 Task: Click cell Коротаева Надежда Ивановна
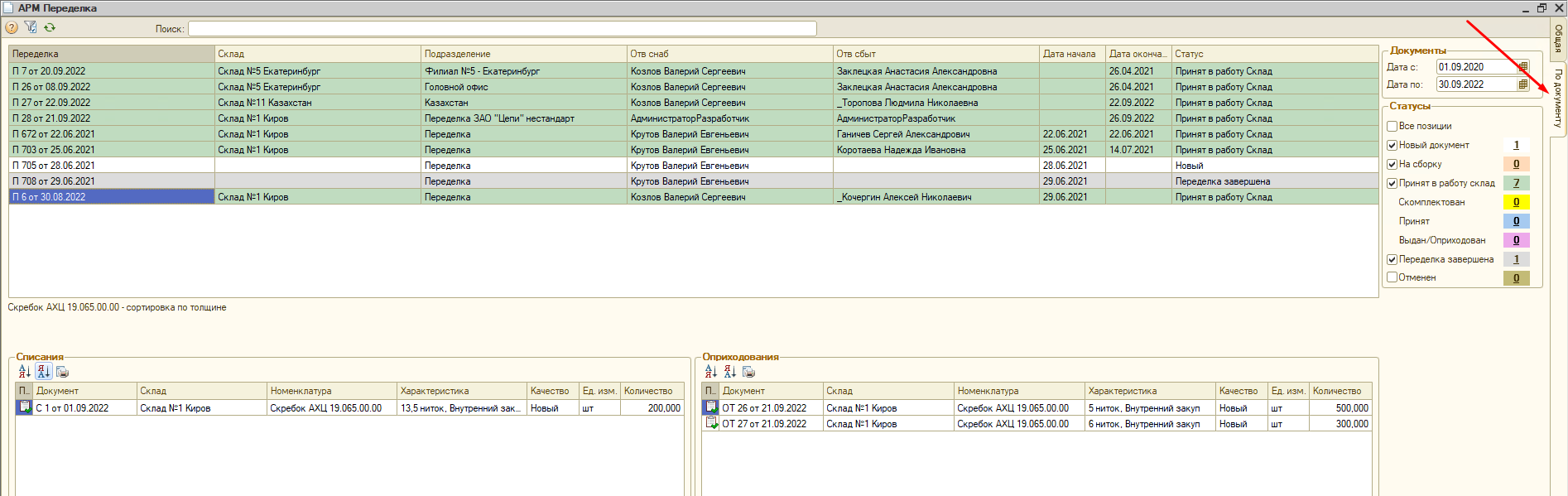(936, 150)
